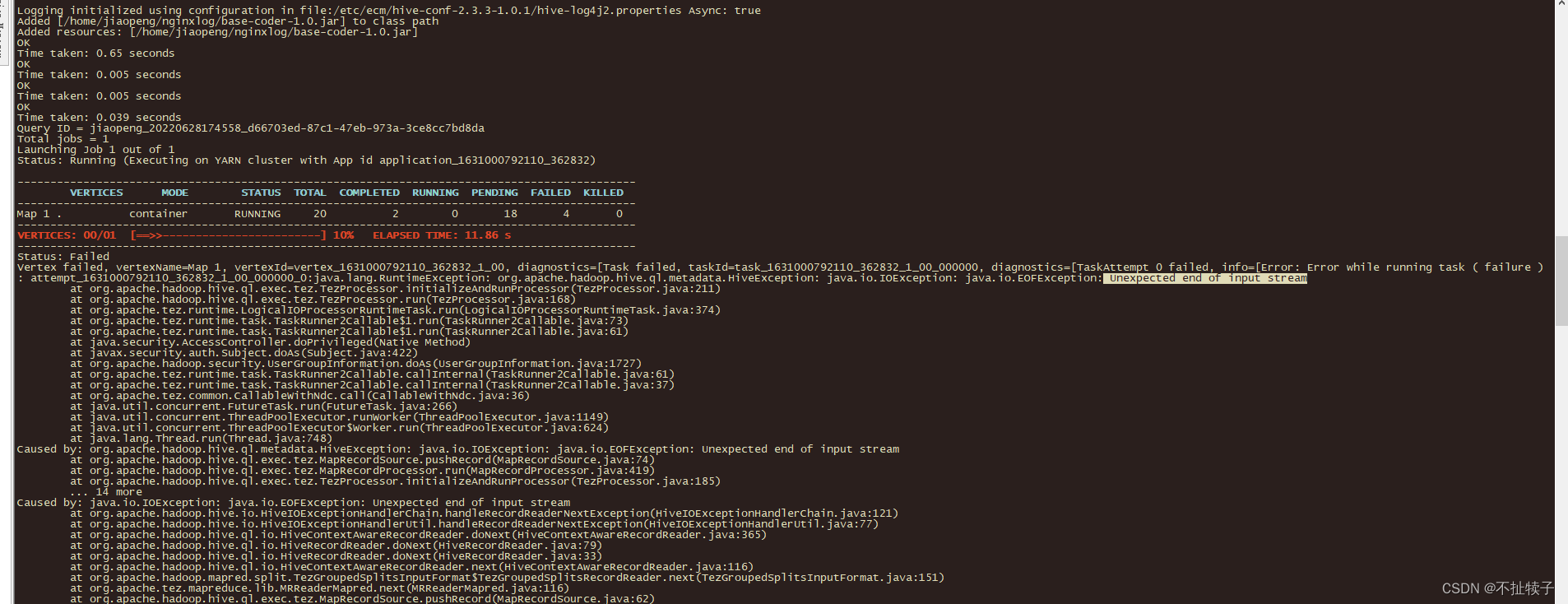Click the red '10%' progress value
Image resolution: width=1568 pixels, height=604 pixels.
click(343, 235)
